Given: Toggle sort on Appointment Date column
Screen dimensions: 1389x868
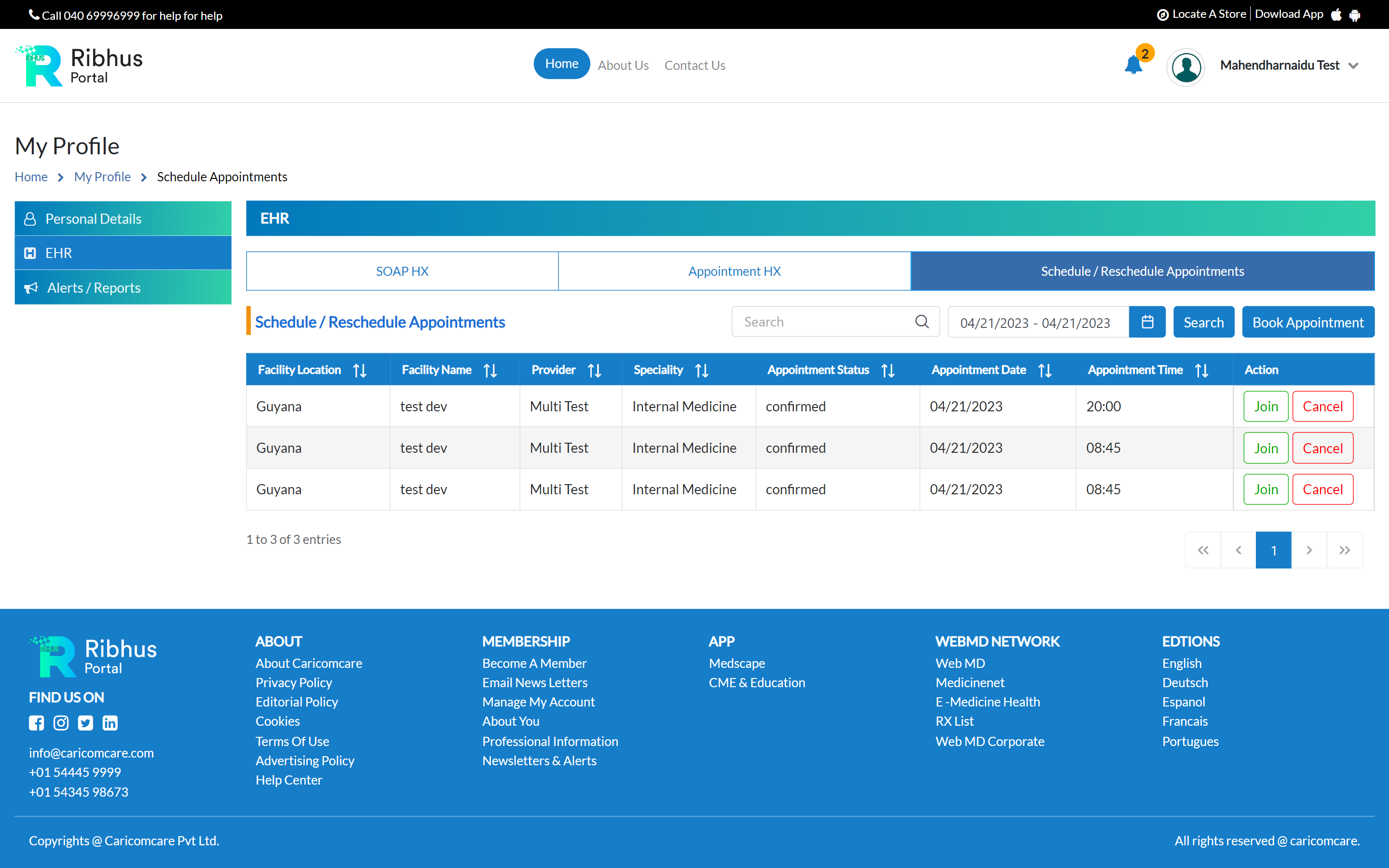Looking at the screenshot, I should [x=1045, y=370].
